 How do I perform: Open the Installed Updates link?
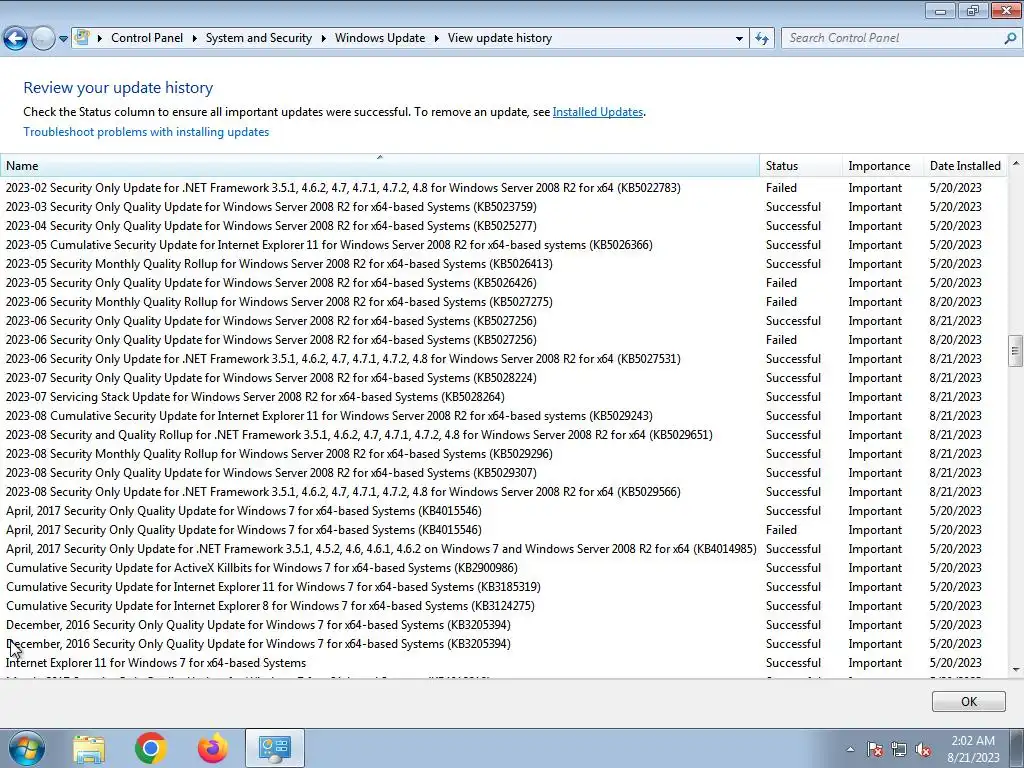pyautogui.click(x=598, y=112)
